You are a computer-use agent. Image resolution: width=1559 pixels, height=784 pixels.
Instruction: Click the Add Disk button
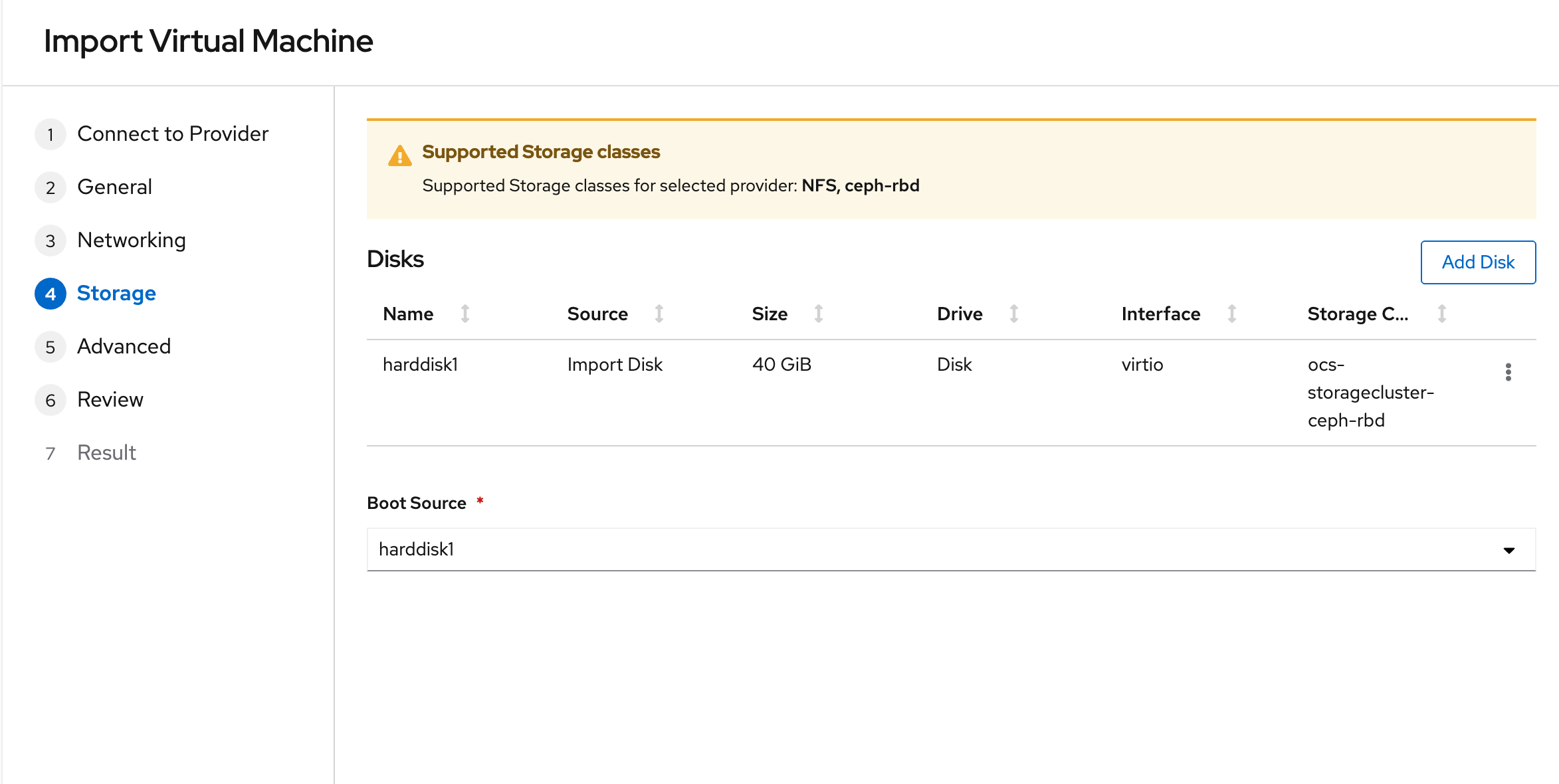click(1477, 262)
